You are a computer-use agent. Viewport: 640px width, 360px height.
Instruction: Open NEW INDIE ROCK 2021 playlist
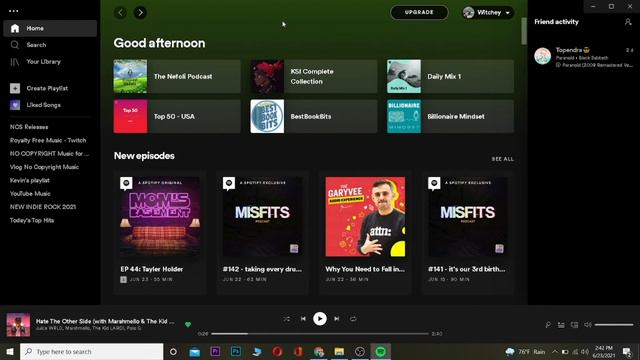[x=43, y=207]
